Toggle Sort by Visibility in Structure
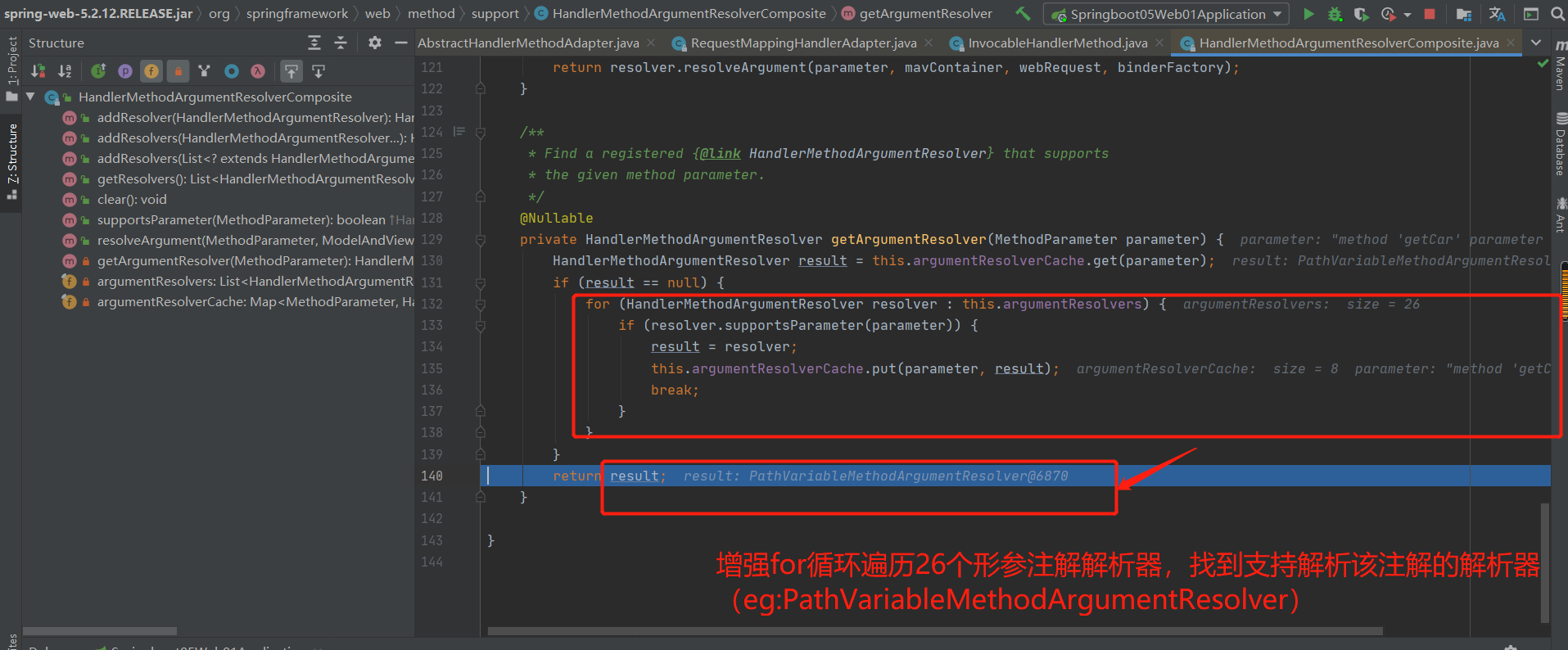The height and width of the screenshot is (650, 1568). [x=38, y=71]
